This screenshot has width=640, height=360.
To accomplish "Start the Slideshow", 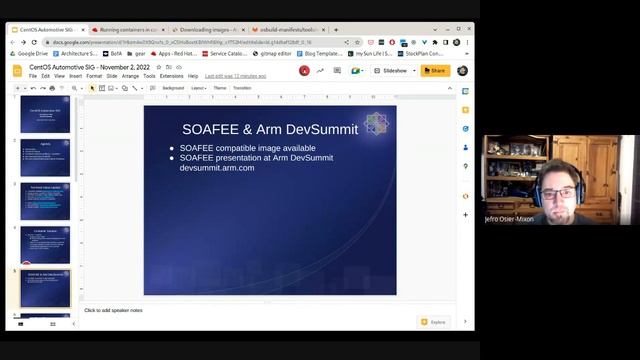I will (391, 71).
